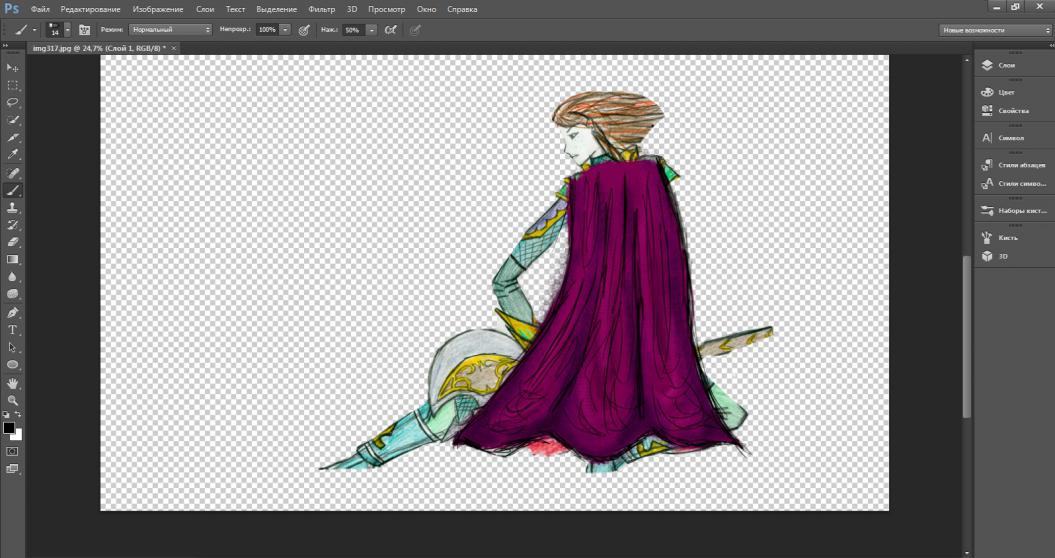This screenshot has height=558, width=1055.
Task: Pick the Eyedropper tool
Action: 13,154
